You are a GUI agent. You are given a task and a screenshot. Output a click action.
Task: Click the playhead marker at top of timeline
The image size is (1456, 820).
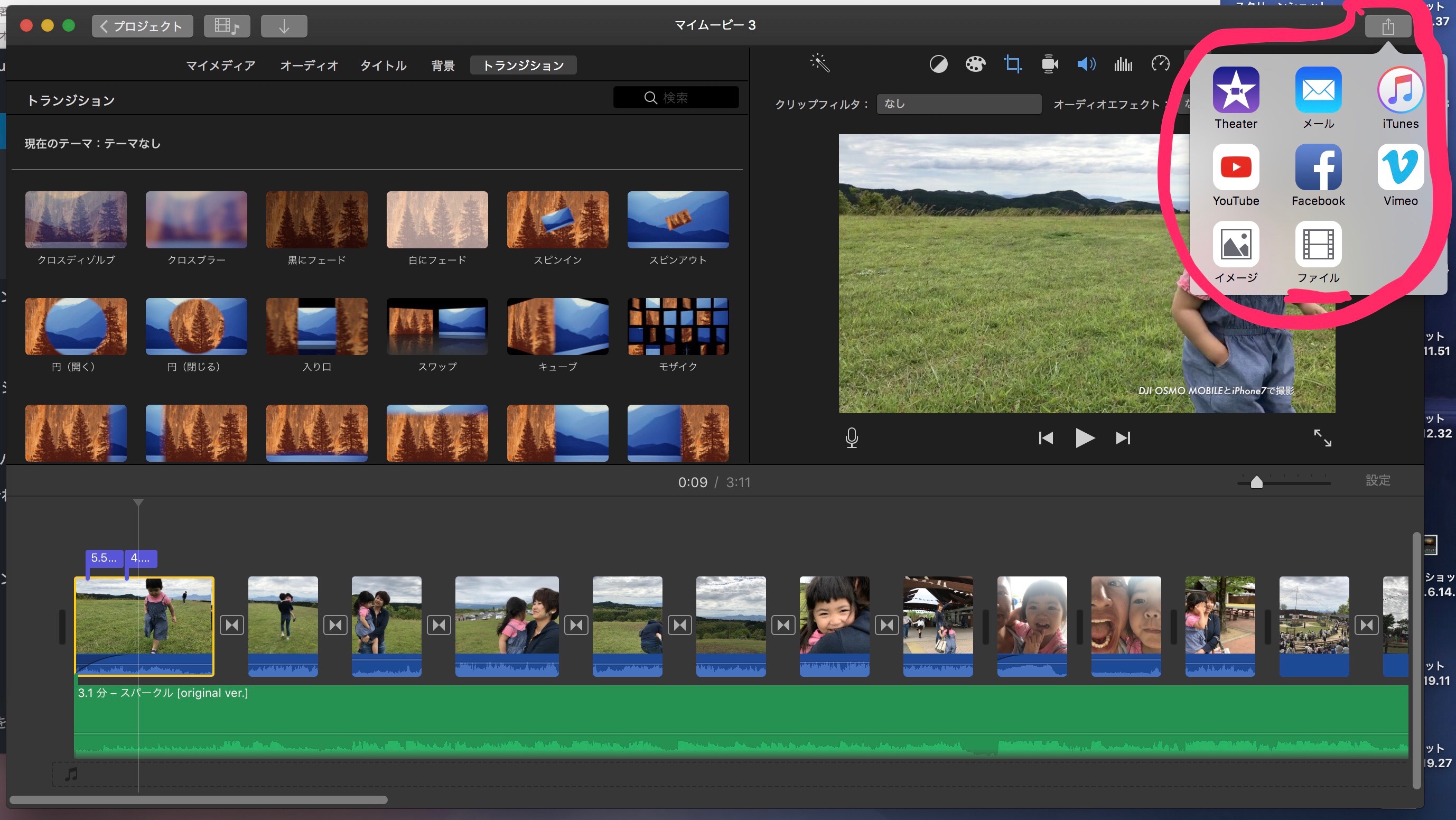click(x=138, y=502)
